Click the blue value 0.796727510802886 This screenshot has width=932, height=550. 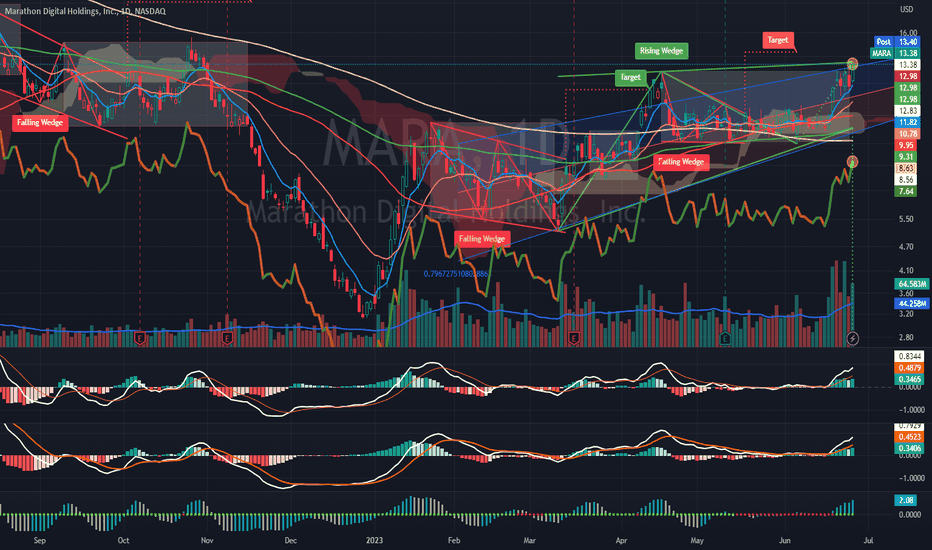(456, 274)
